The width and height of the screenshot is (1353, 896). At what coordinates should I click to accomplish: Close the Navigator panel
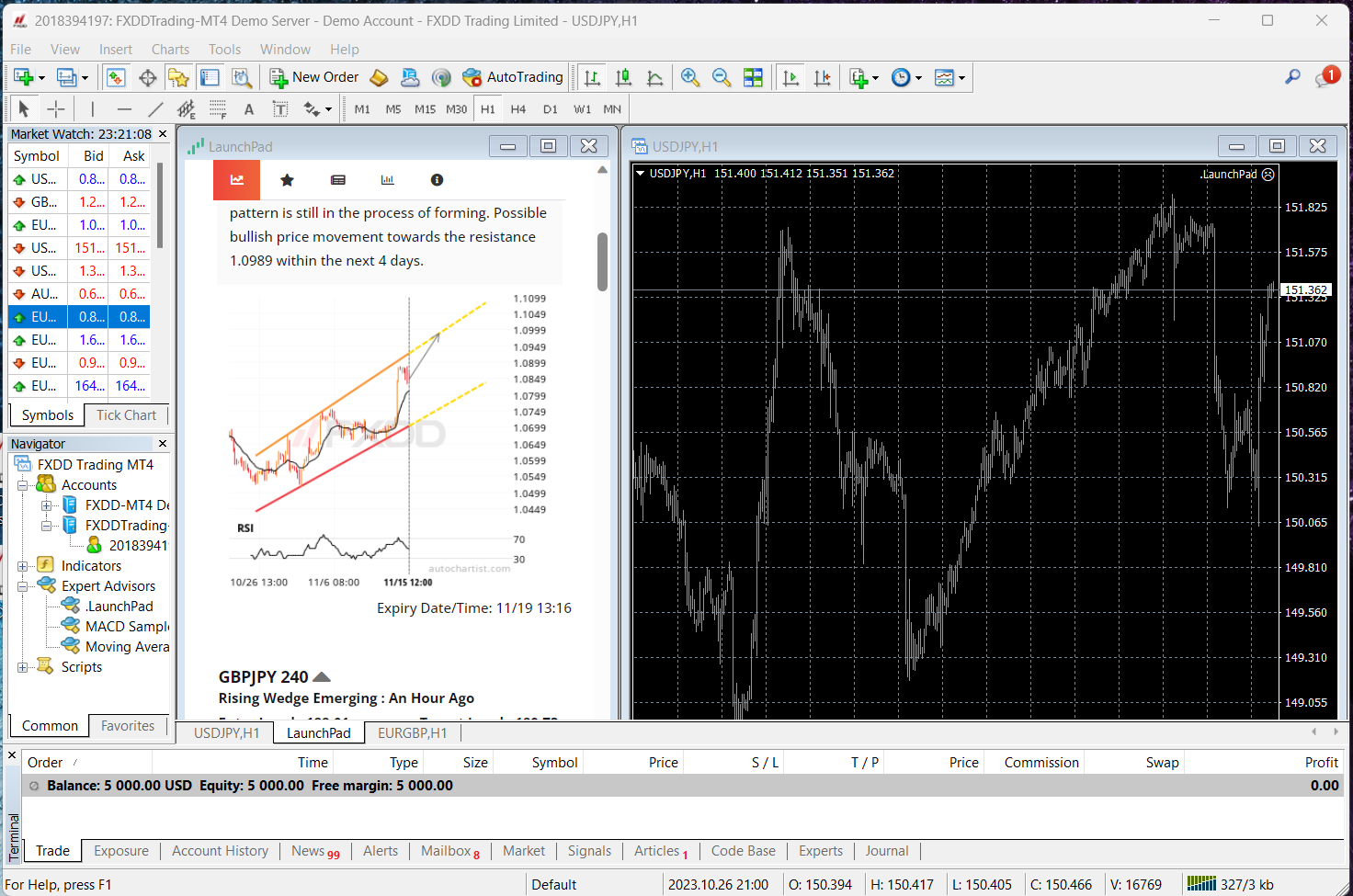coord(163,444)
